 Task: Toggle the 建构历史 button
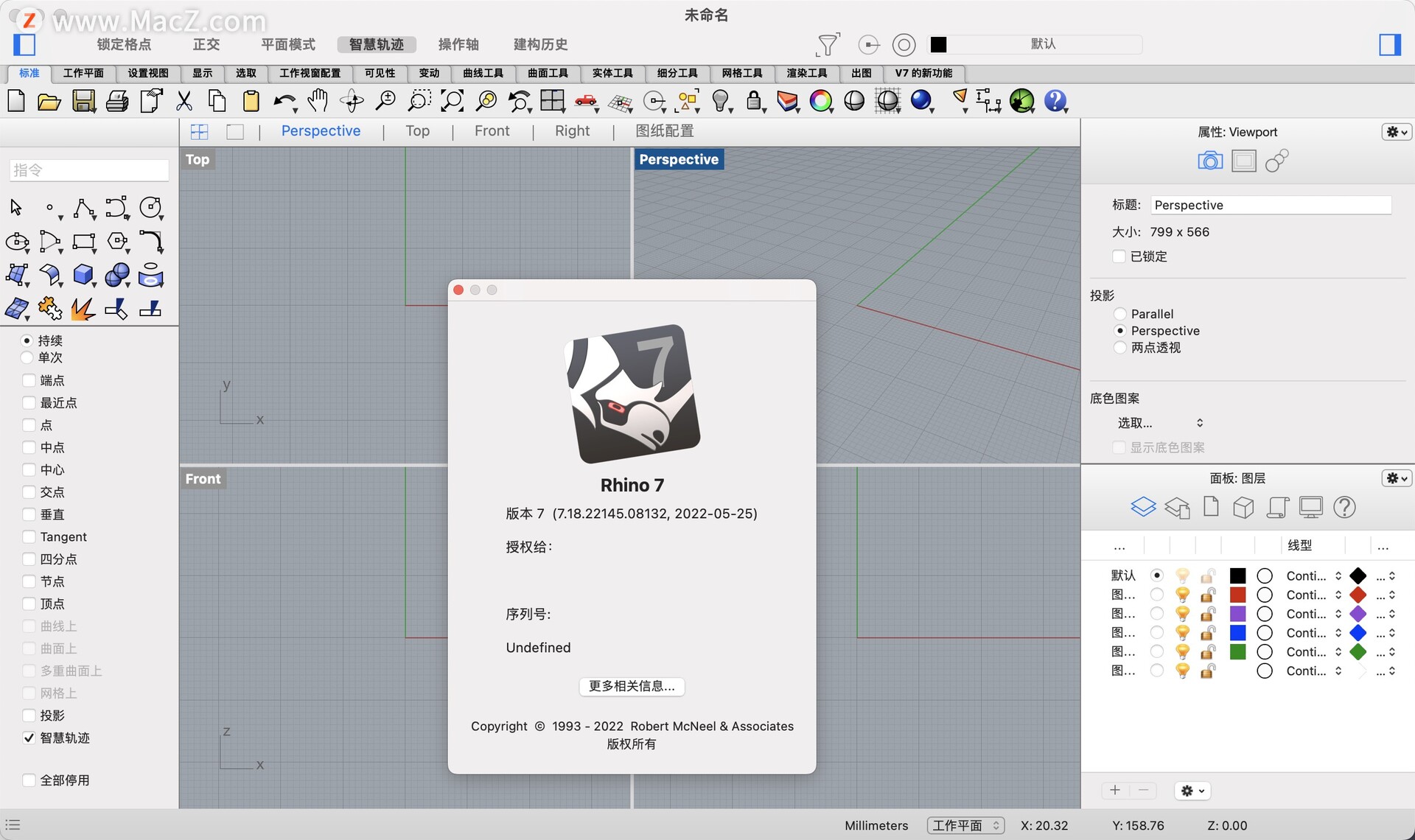coord(541,44)
